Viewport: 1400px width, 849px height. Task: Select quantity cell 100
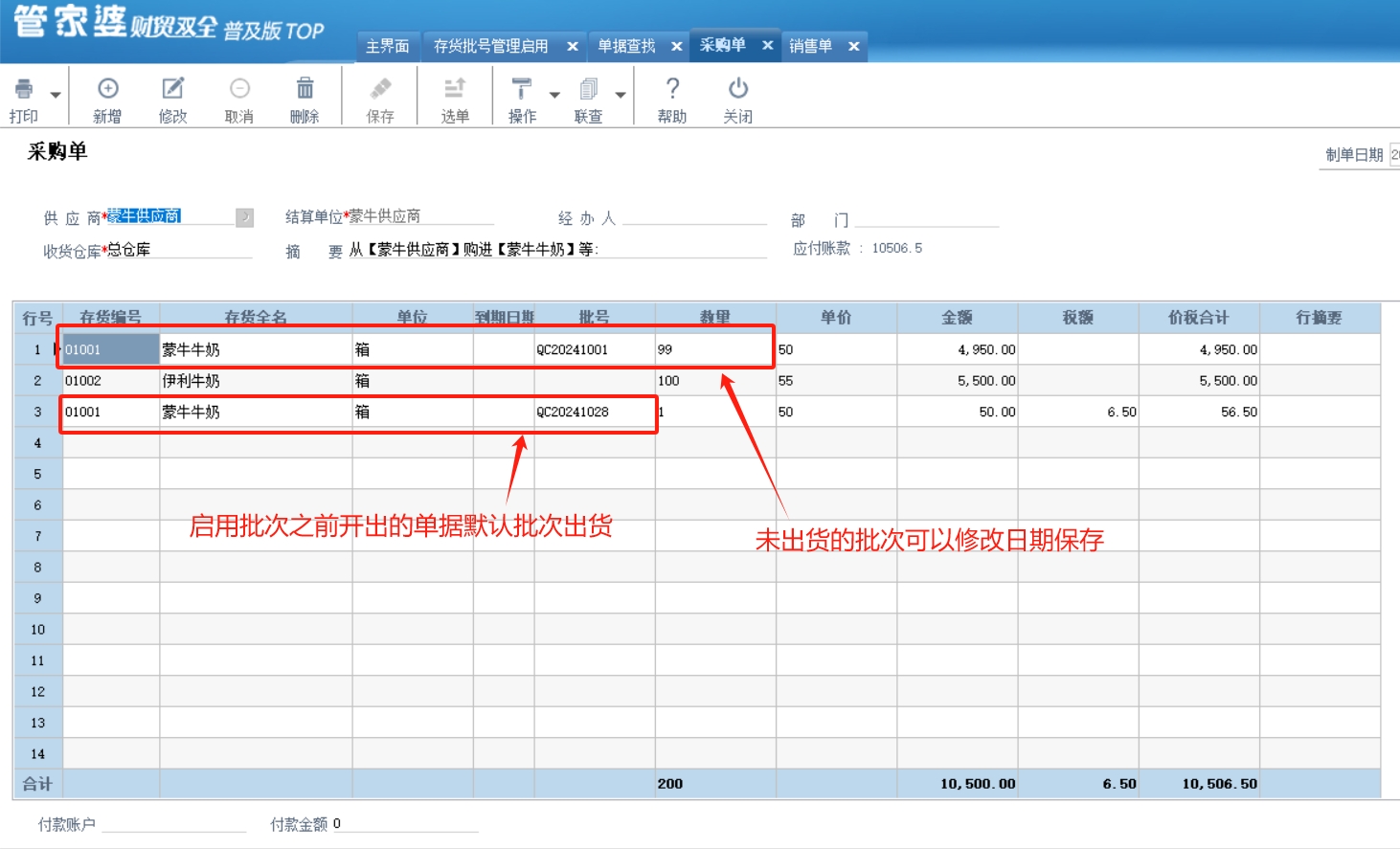coord(715,381)
